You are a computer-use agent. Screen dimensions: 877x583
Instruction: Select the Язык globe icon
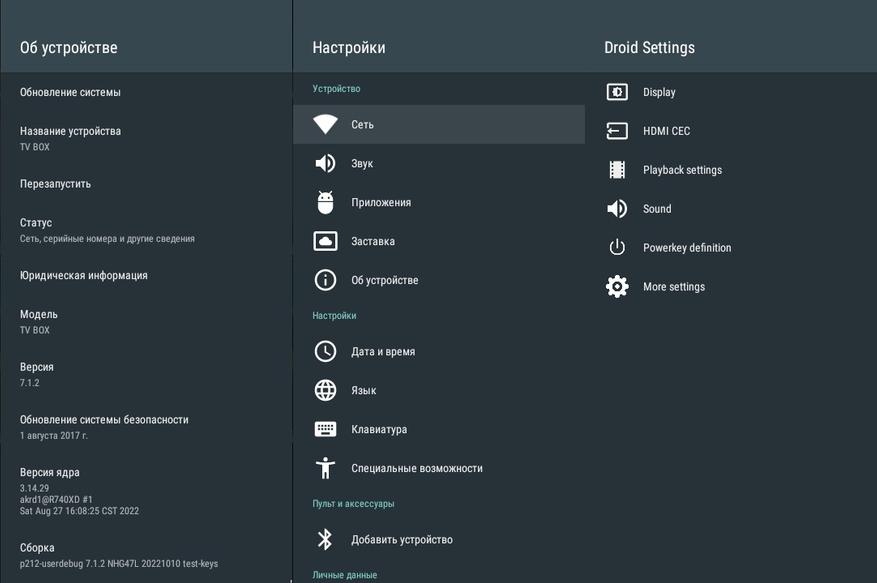click(325, 390)
